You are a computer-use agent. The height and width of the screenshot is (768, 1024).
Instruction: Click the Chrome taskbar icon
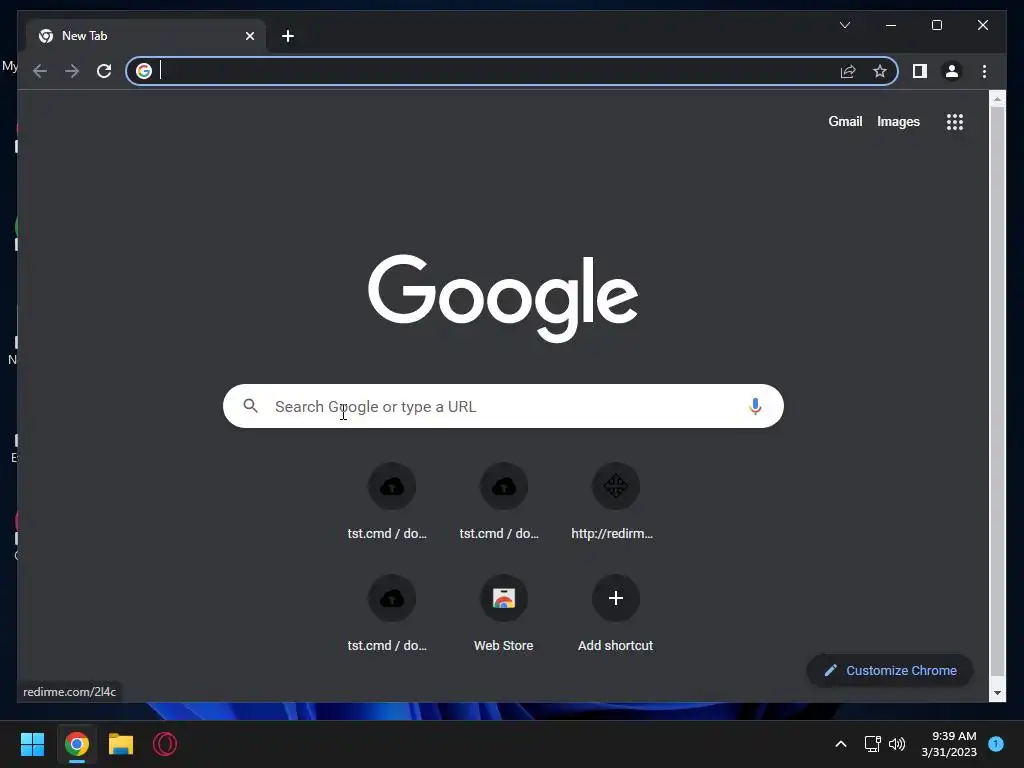(x=76, y=744)
